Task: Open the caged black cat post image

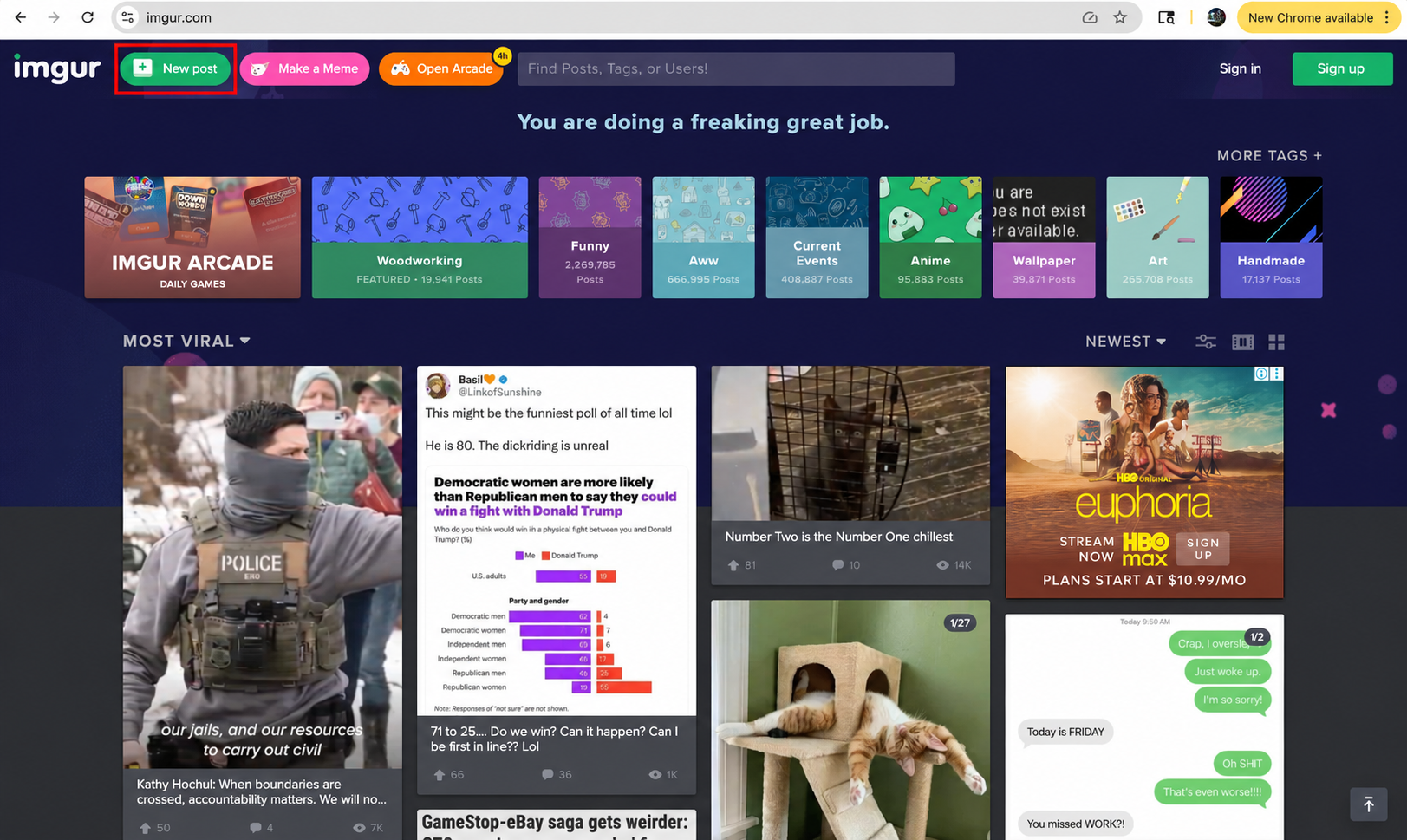Action: pos(850,443)
